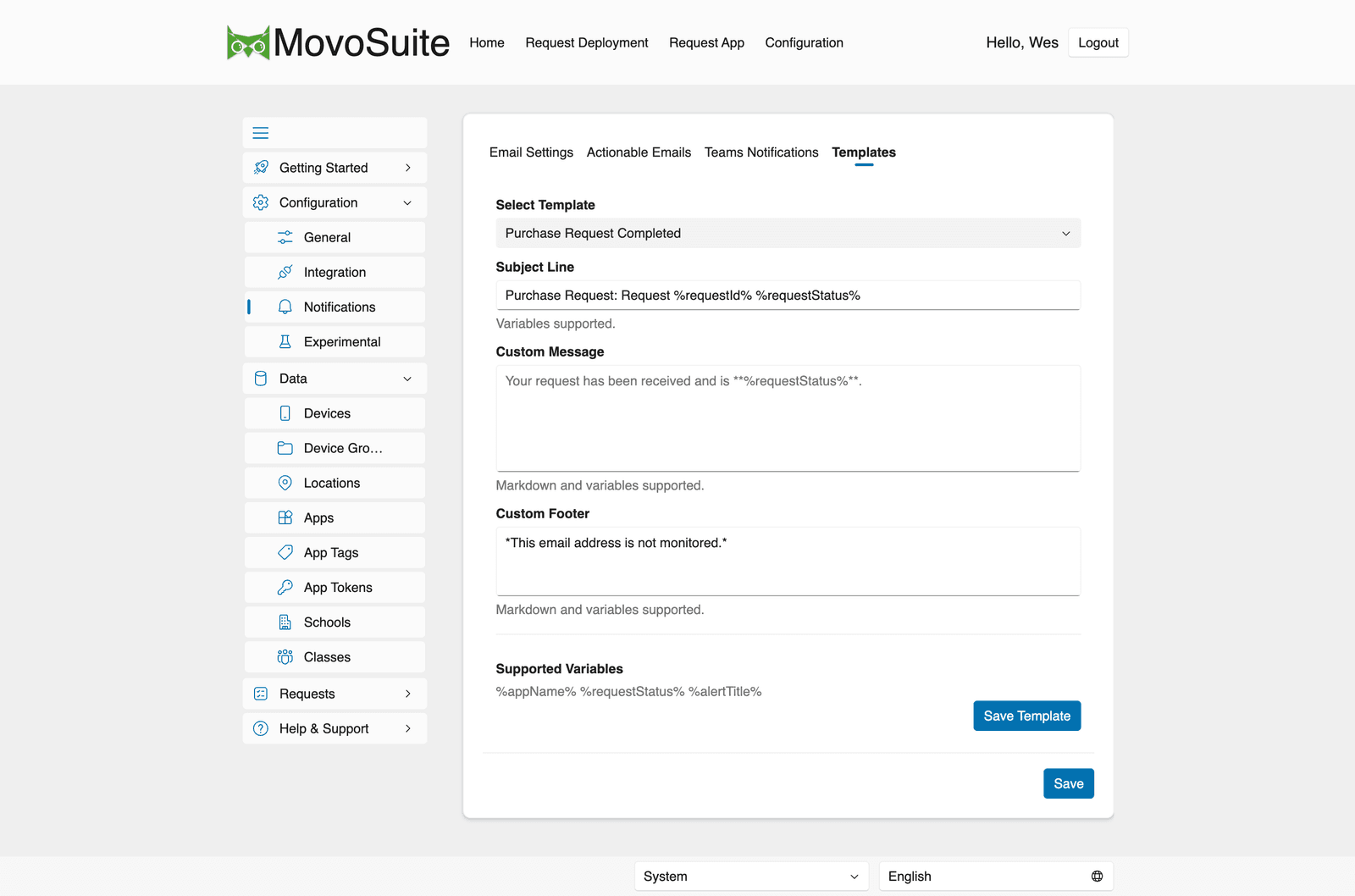This screenshot has height=896, width=1355.
Task: Click the Notifications bell icon
Action: click(285, 307)
